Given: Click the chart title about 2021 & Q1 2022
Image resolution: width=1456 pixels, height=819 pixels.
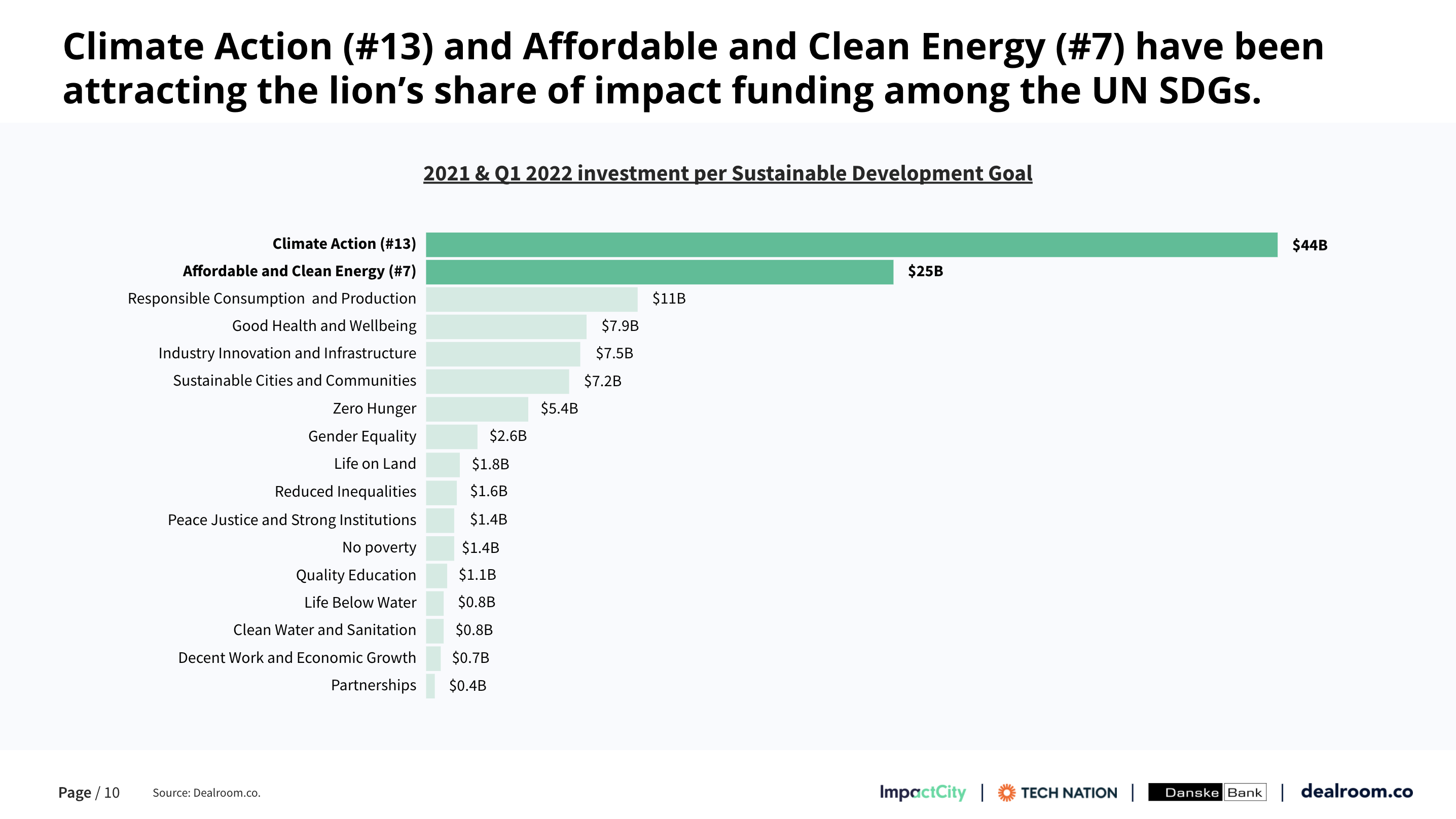Looking at the screenshot, I should 727,173.
